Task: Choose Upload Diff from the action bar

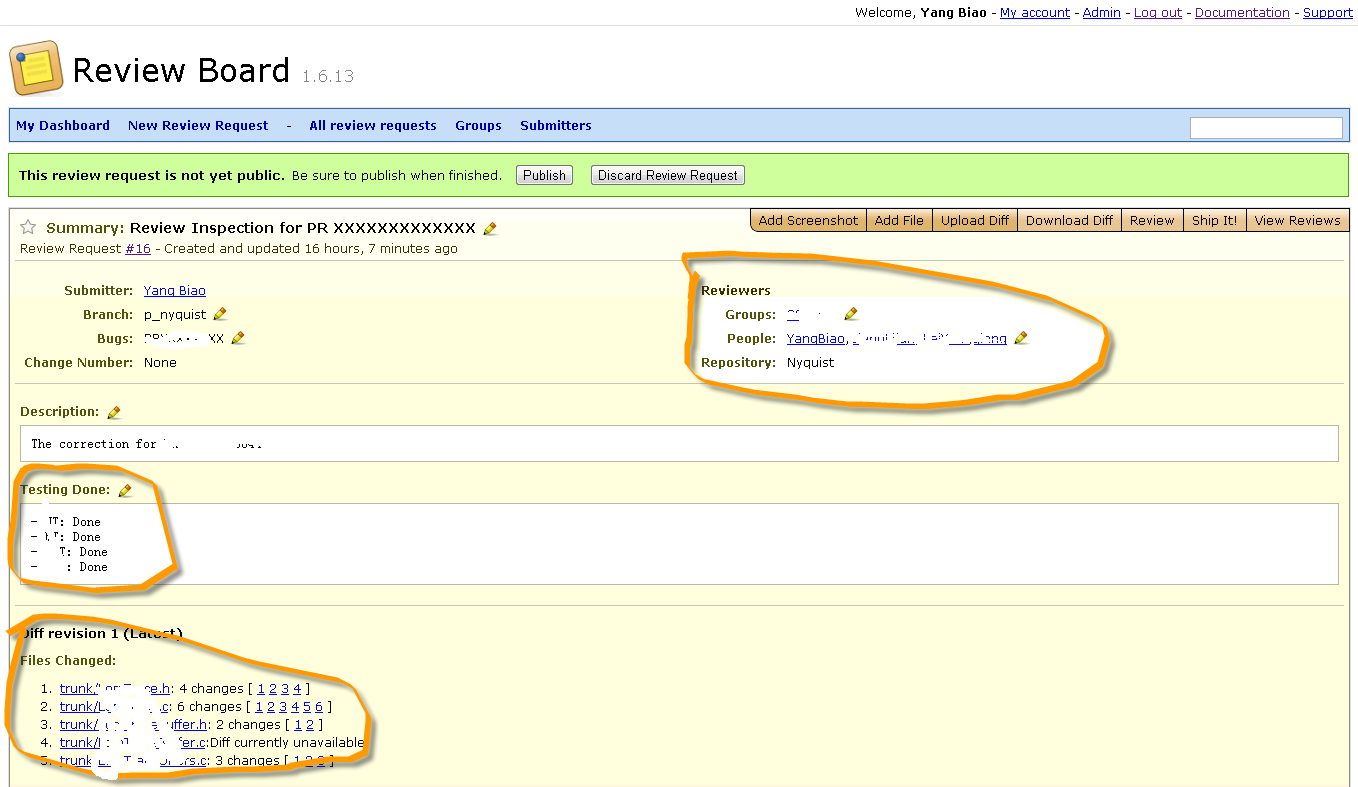Action: [975, 220]
